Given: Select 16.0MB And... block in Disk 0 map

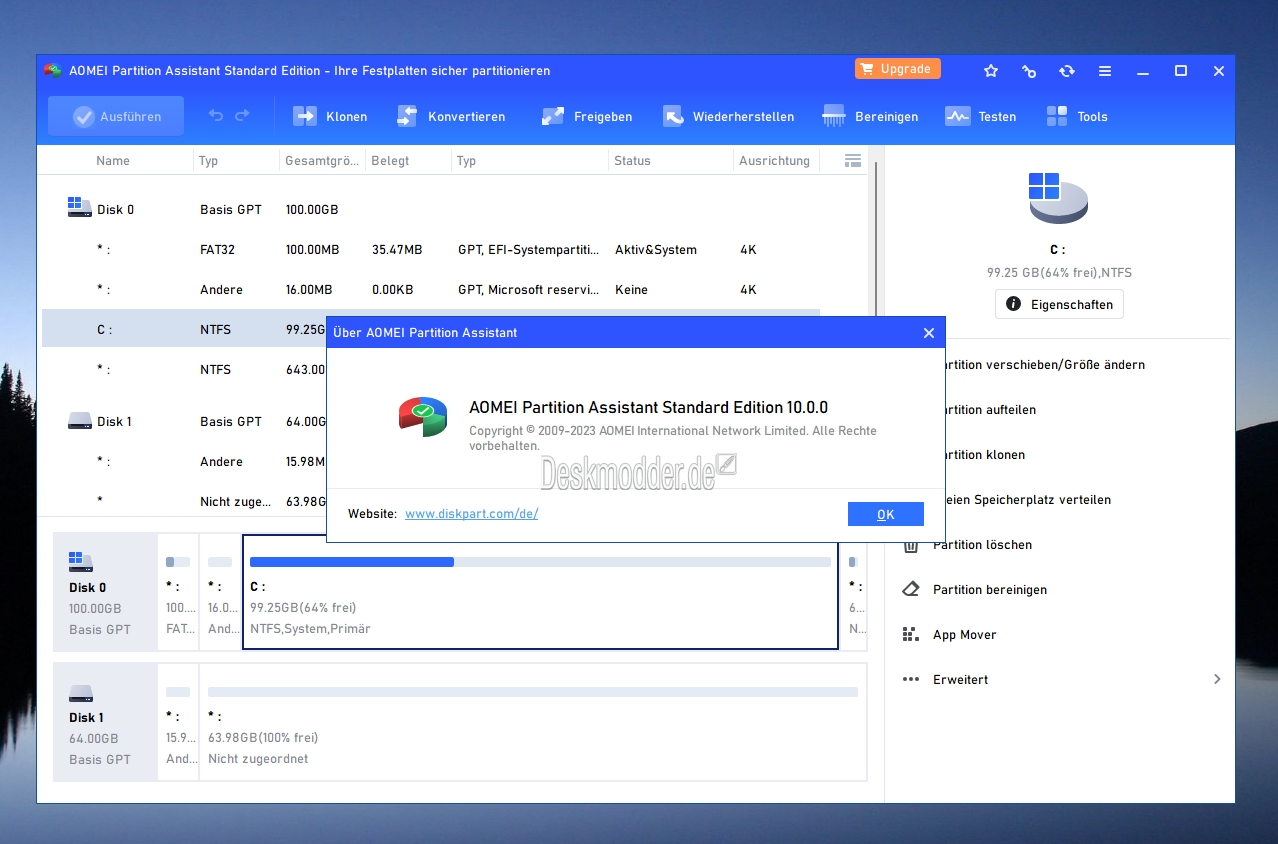Looking at the screenshot, I should 221,592.
